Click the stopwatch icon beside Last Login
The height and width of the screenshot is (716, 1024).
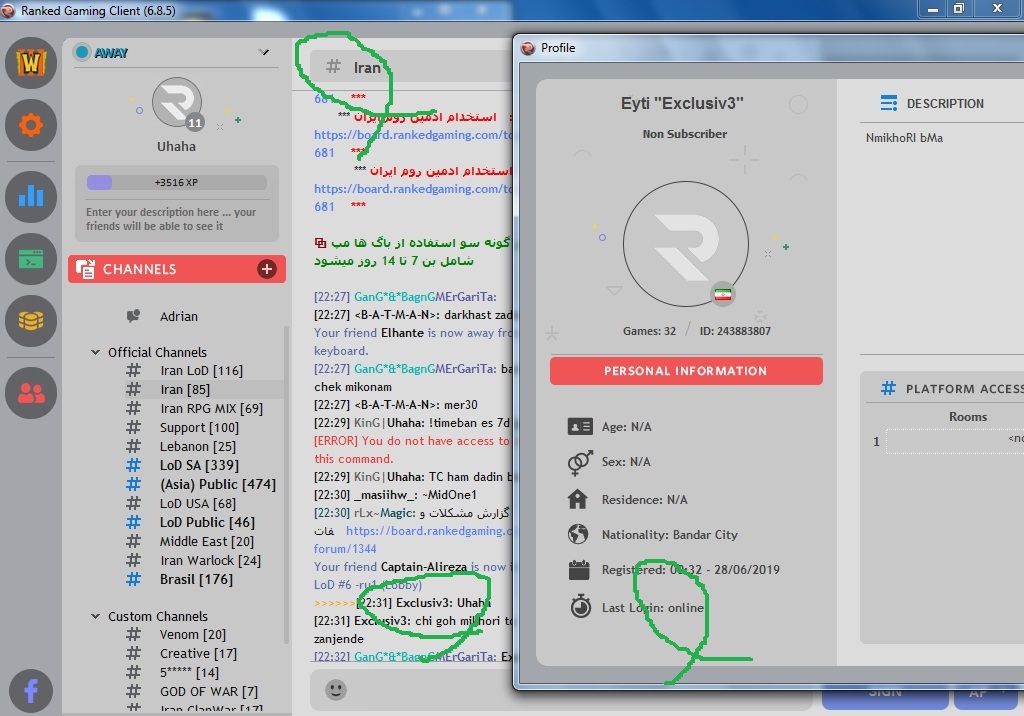pos(581,606)
